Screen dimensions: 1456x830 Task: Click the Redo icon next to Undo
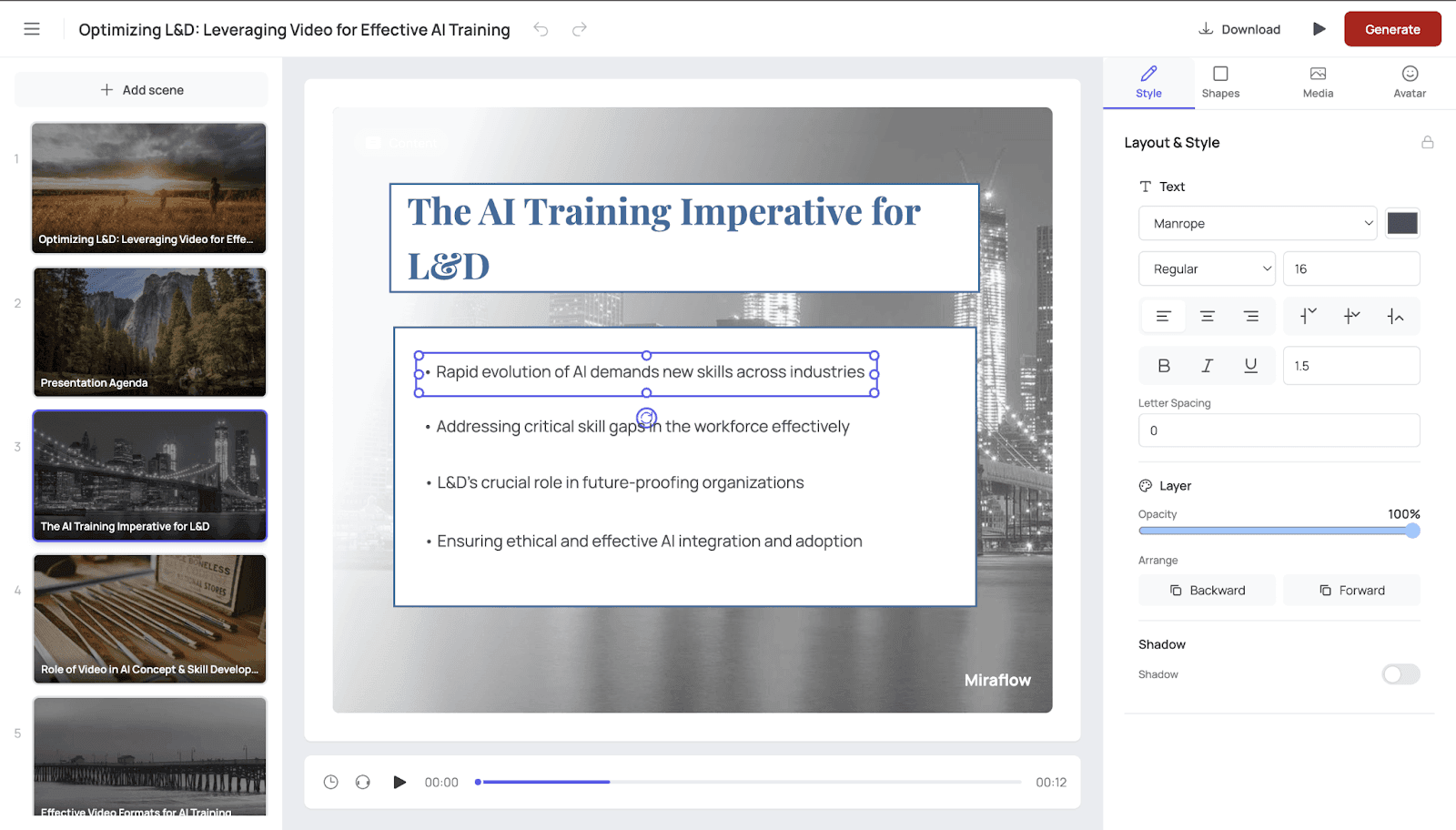point(580,29)
